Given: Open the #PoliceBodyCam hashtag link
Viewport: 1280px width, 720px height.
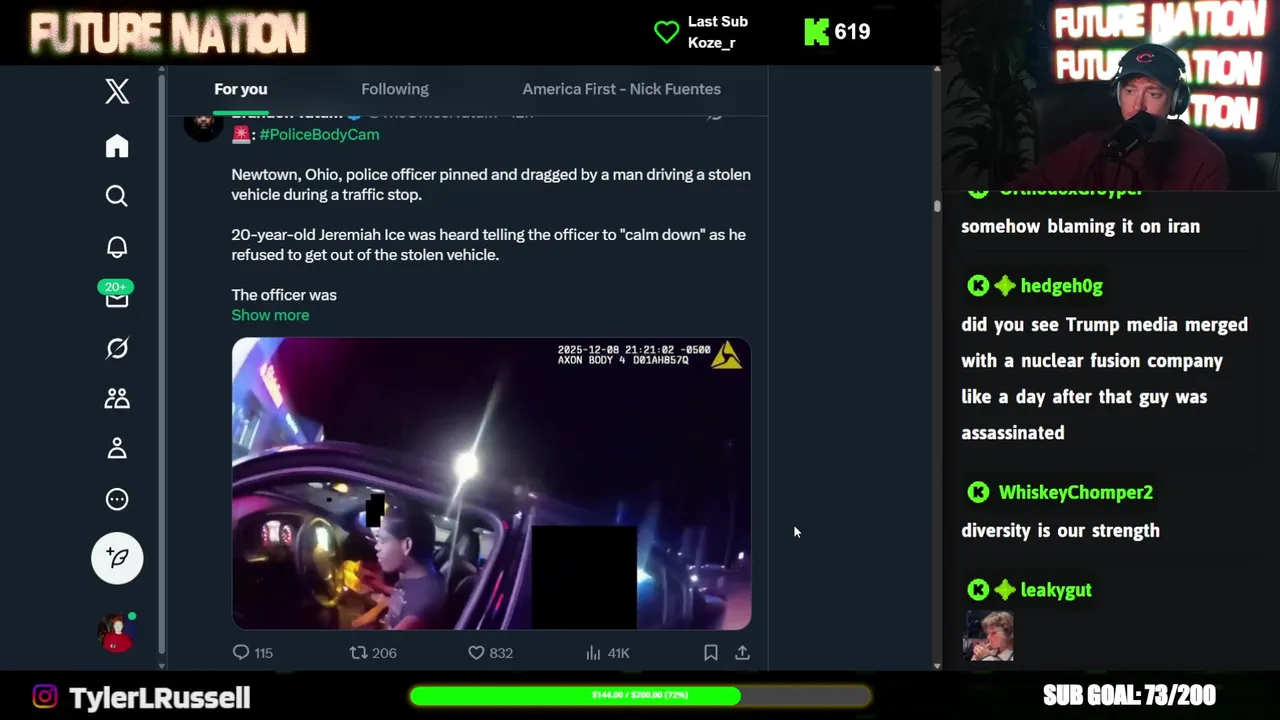Looking at the screenshot, I should coord(319,134).
